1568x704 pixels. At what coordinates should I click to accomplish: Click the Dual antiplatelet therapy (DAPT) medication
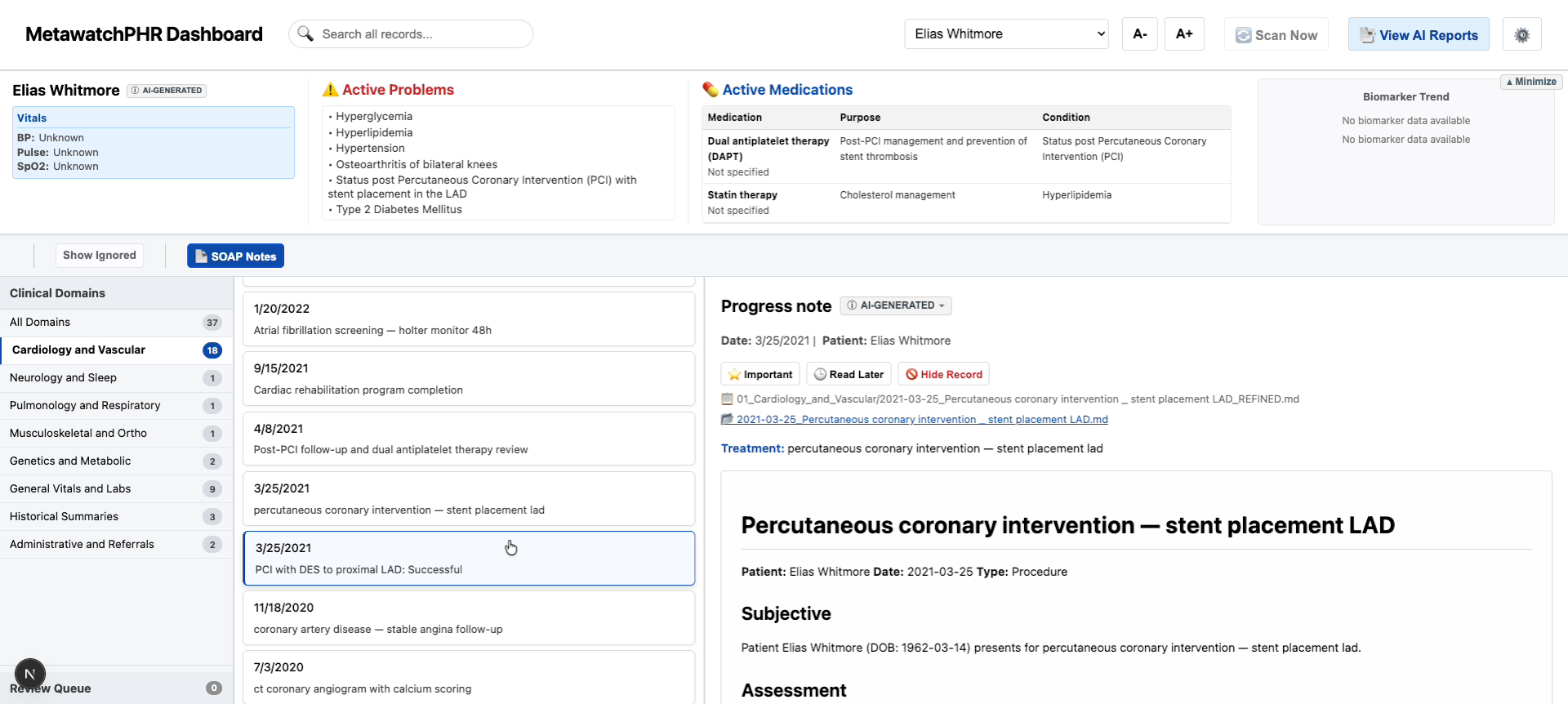pyautogui.click(x=768, y=149)
